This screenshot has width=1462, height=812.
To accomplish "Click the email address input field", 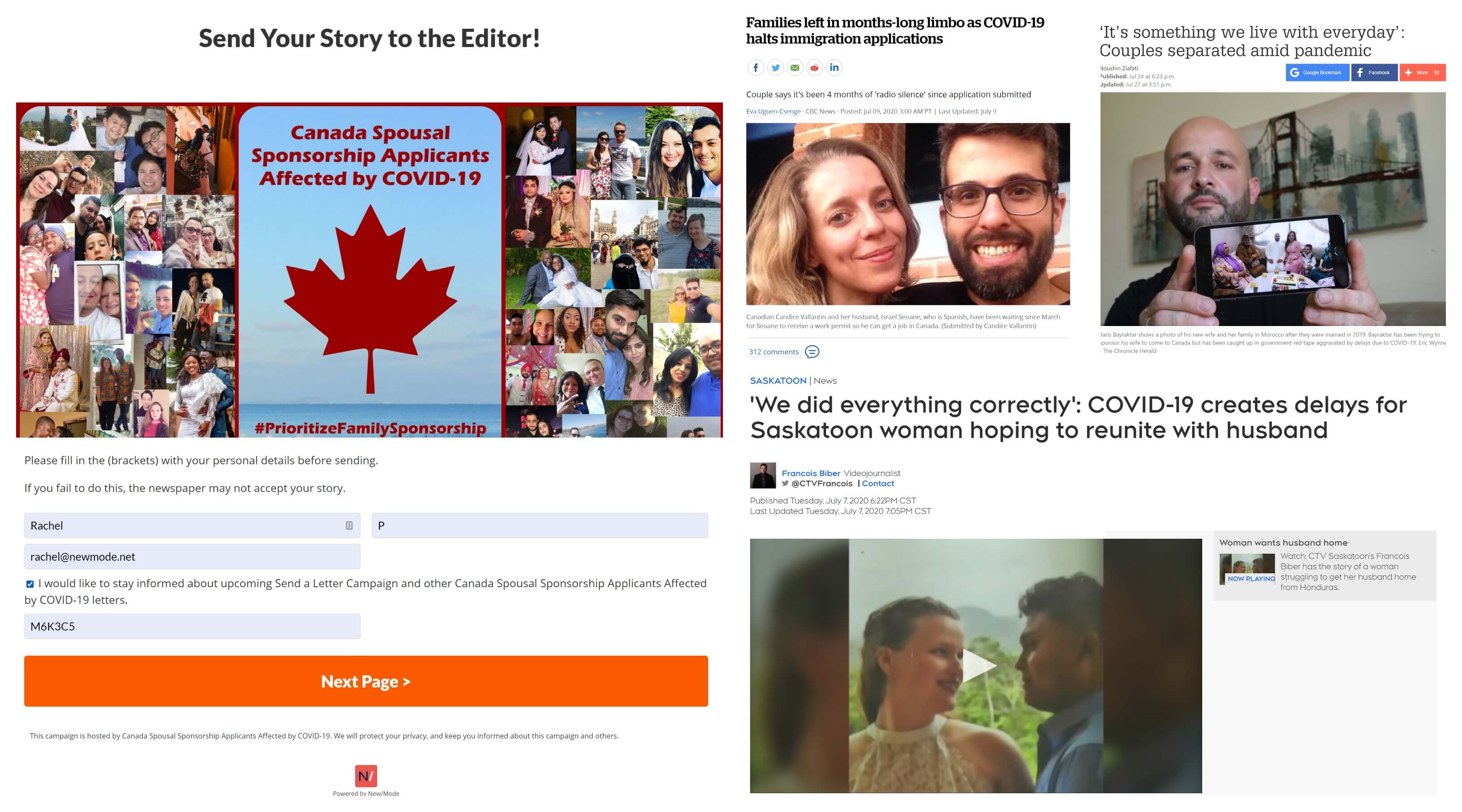I will (193, 557).
